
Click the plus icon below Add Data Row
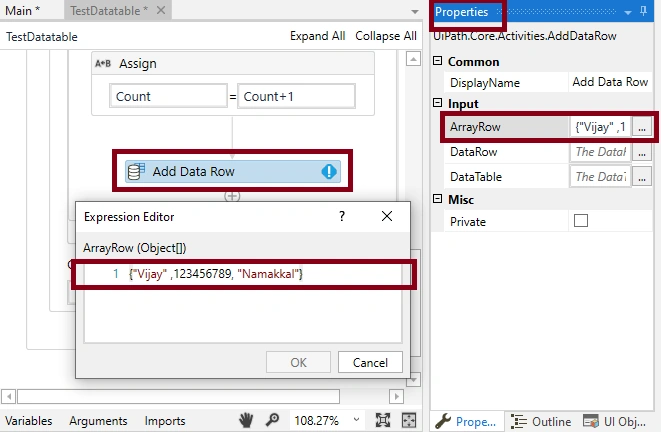tap(232, 196)
